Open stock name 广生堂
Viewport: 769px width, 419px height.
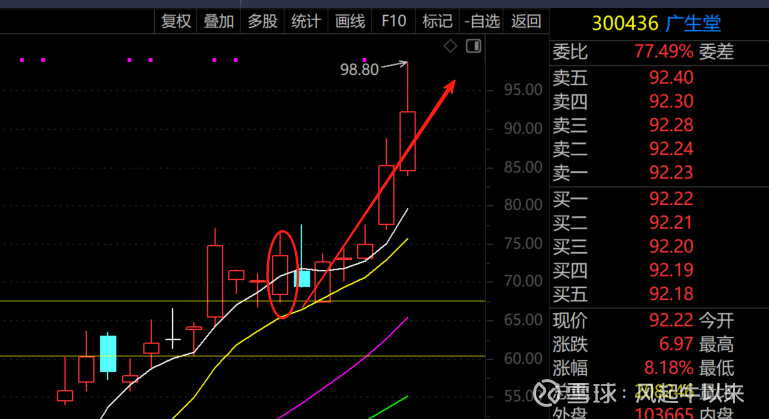[693, 23]
